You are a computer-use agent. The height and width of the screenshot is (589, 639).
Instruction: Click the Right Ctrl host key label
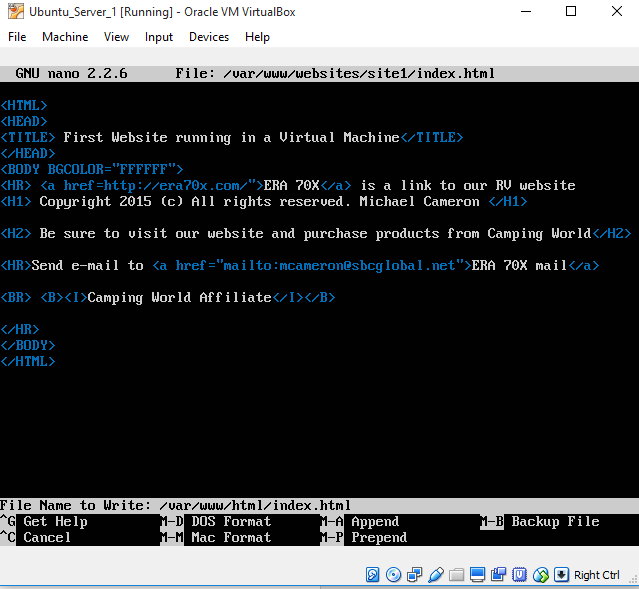(x=597, y=575)
